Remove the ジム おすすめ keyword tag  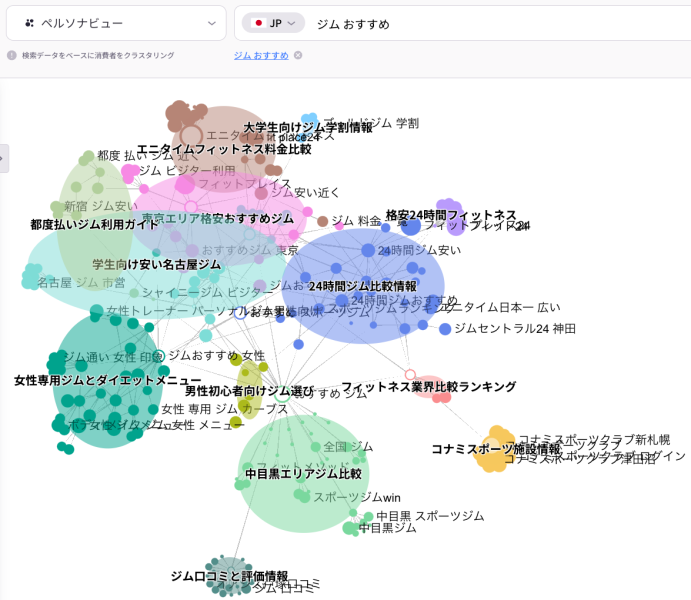[298, 55]
